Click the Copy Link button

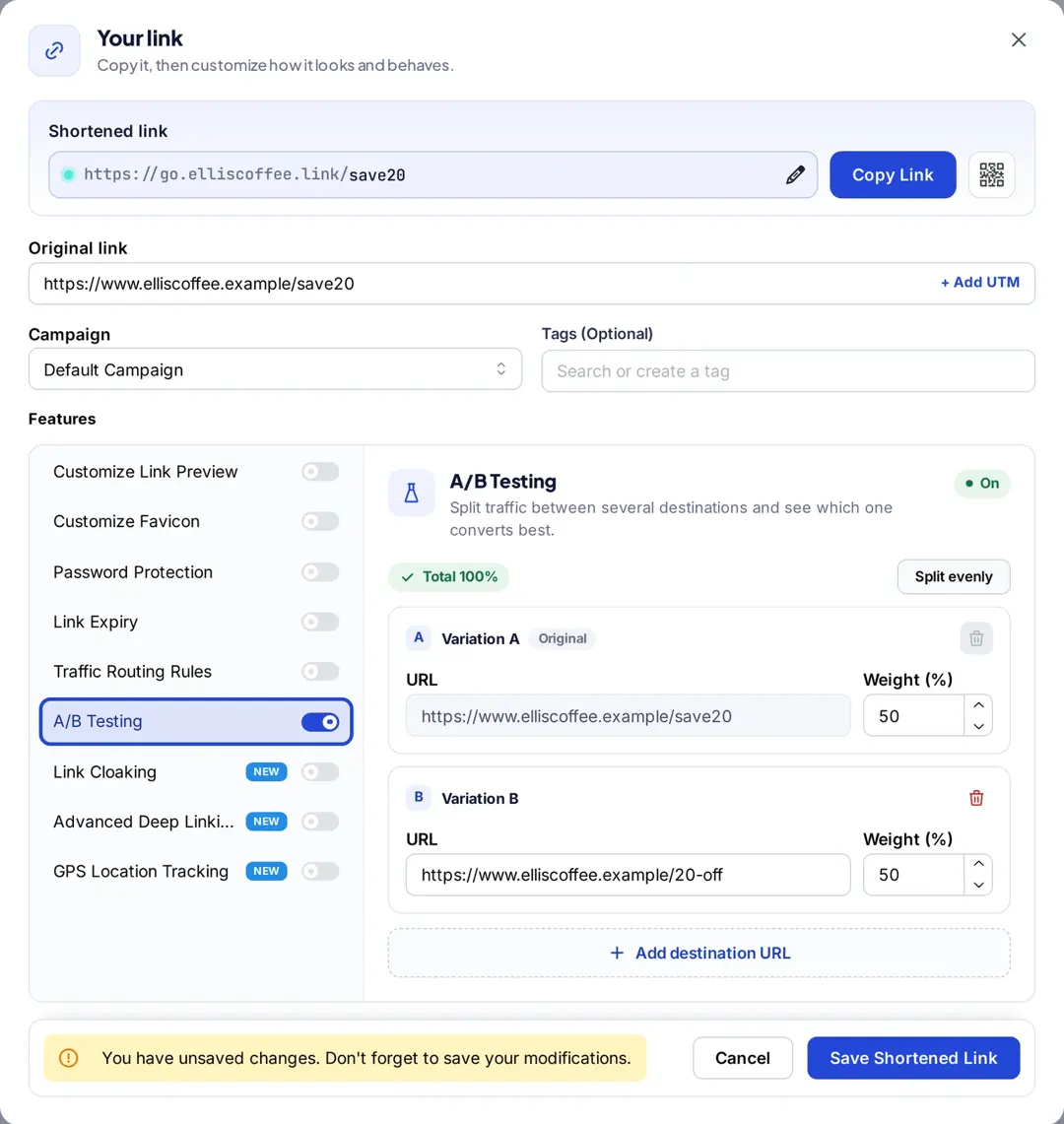(893, 175)
